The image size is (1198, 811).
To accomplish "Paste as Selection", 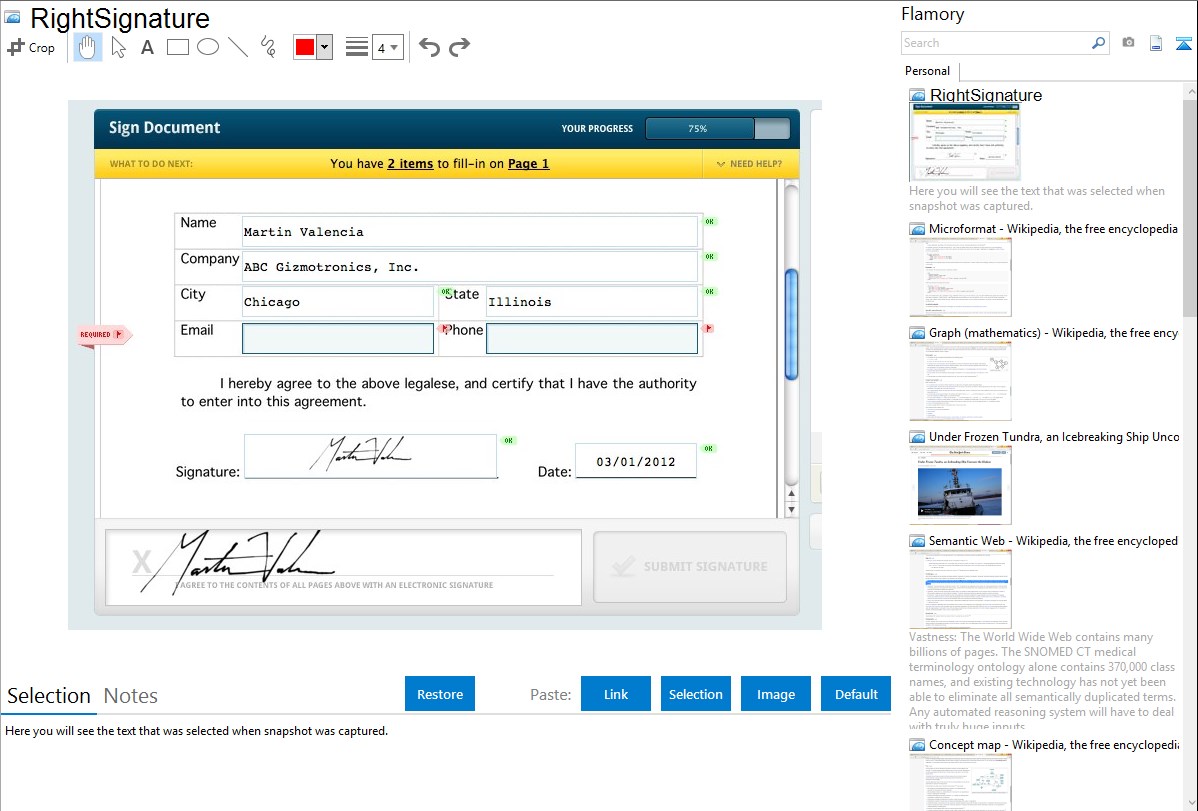I will coord(695,694).
